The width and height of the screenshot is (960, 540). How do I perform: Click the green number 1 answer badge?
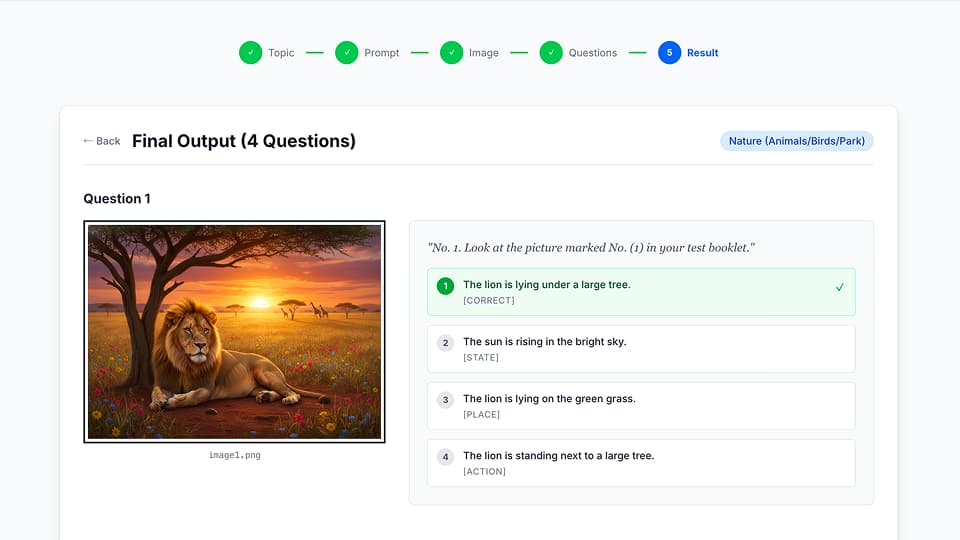coord(446,286)
